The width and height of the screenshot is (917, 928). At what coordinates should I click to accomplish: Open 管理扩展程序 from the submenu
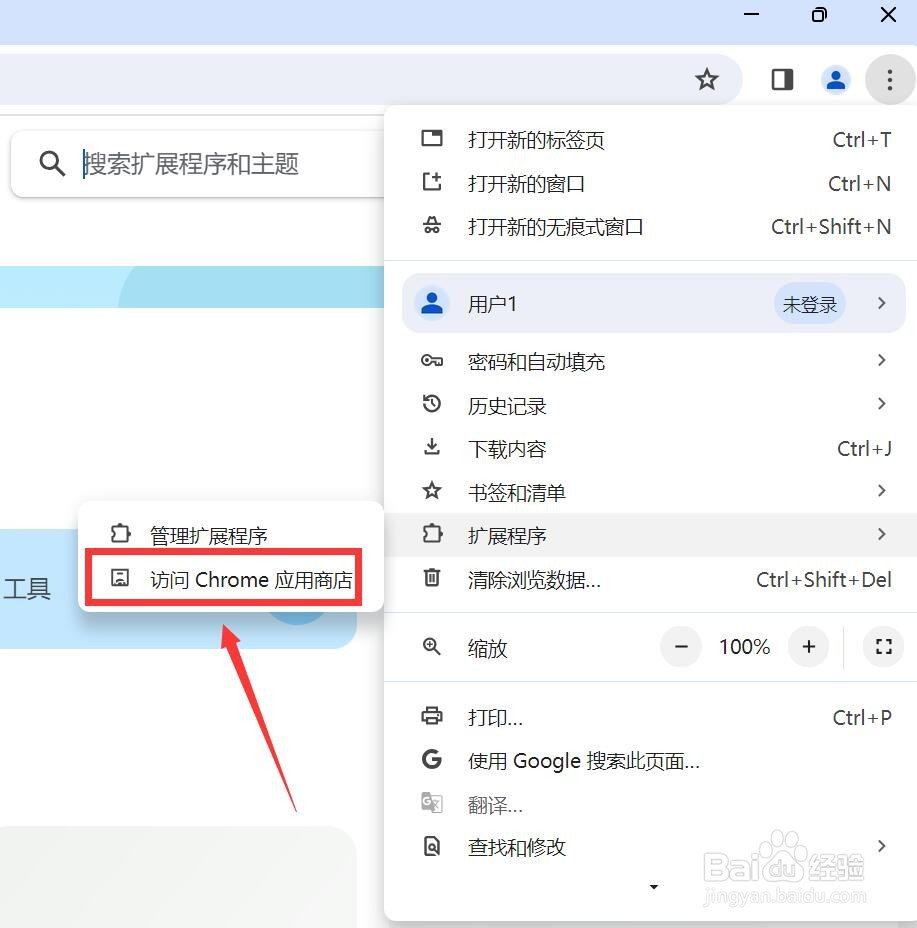point(207,535)
